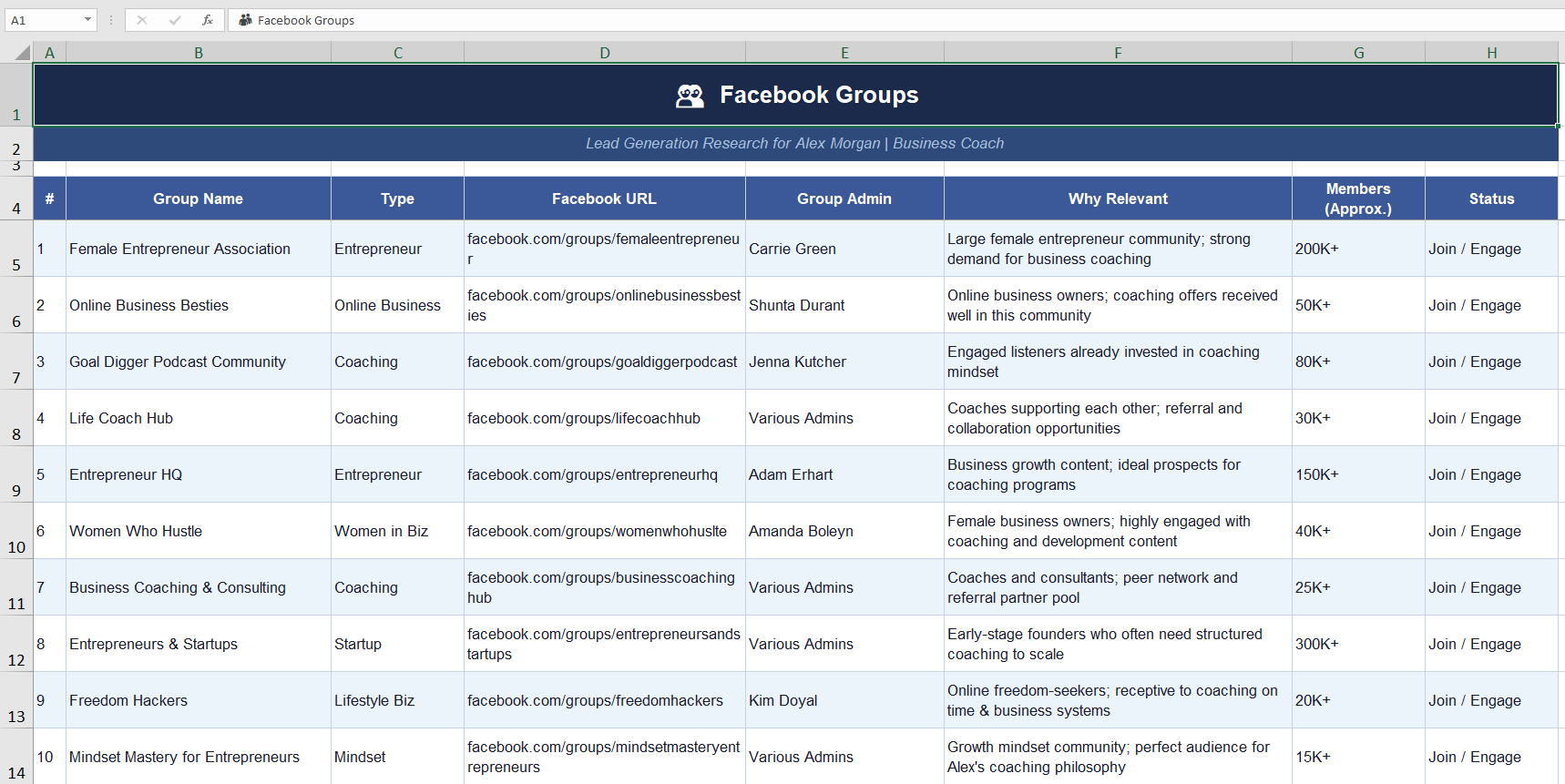Select the Lead Generation Research subtitle cell

796,144
